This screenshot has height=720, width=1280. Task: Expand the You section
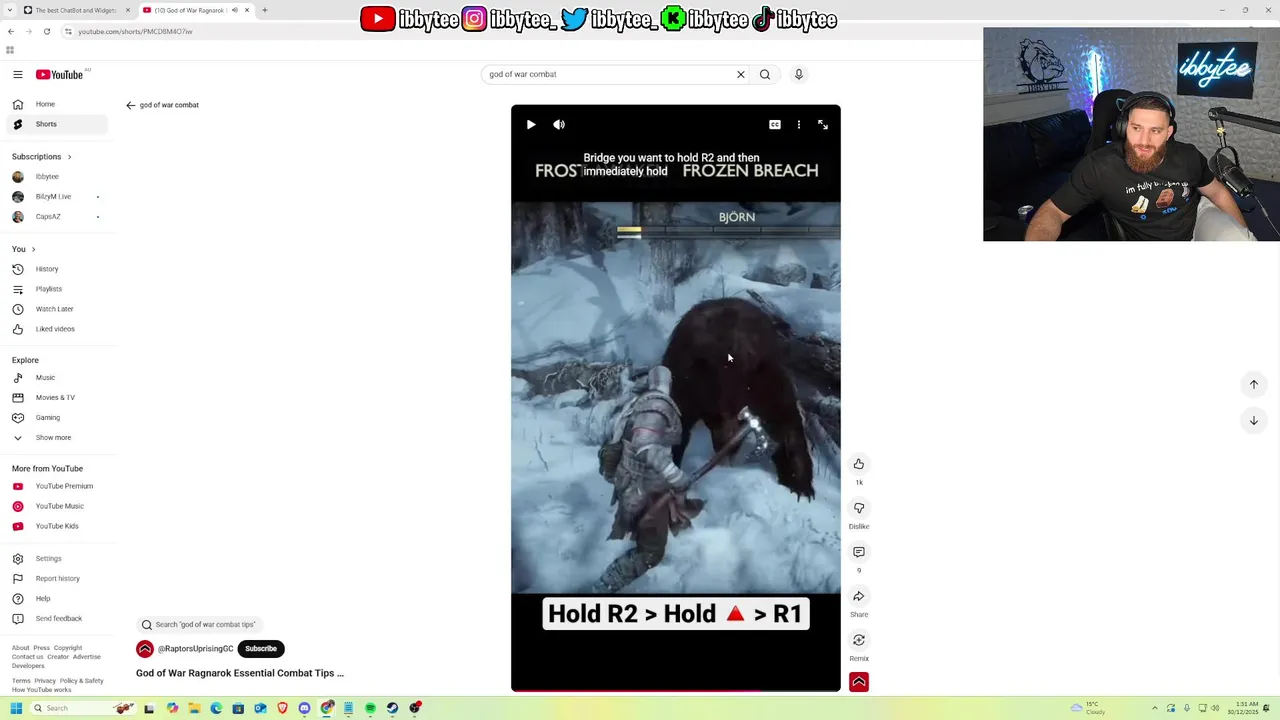(x=24, y=249)
